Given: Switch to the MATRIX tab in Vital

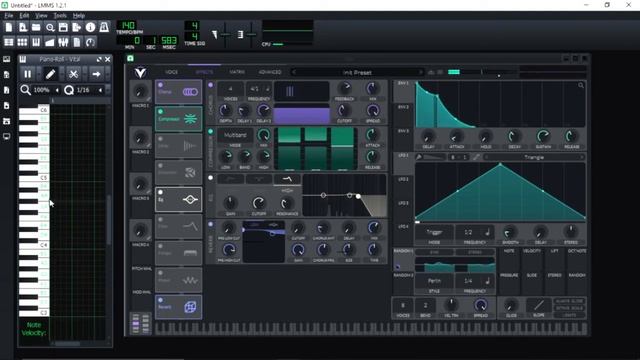Looking at the screenshot, I should [237, 72].
